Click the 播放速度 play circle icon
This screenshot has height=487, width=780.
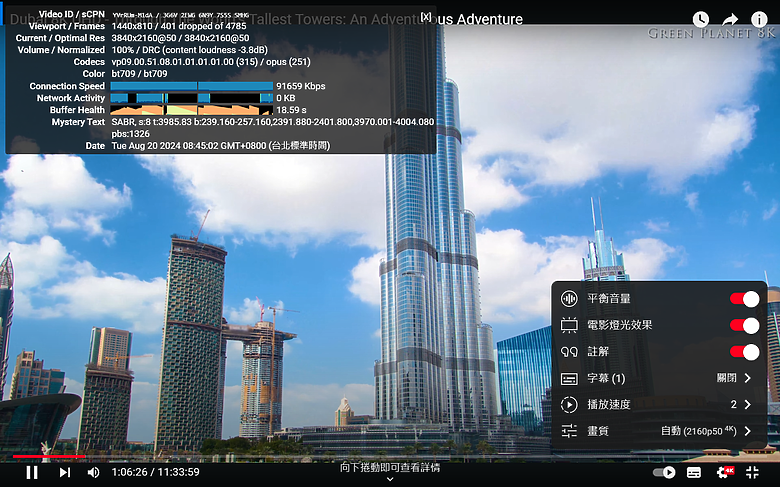click(569, 405)
